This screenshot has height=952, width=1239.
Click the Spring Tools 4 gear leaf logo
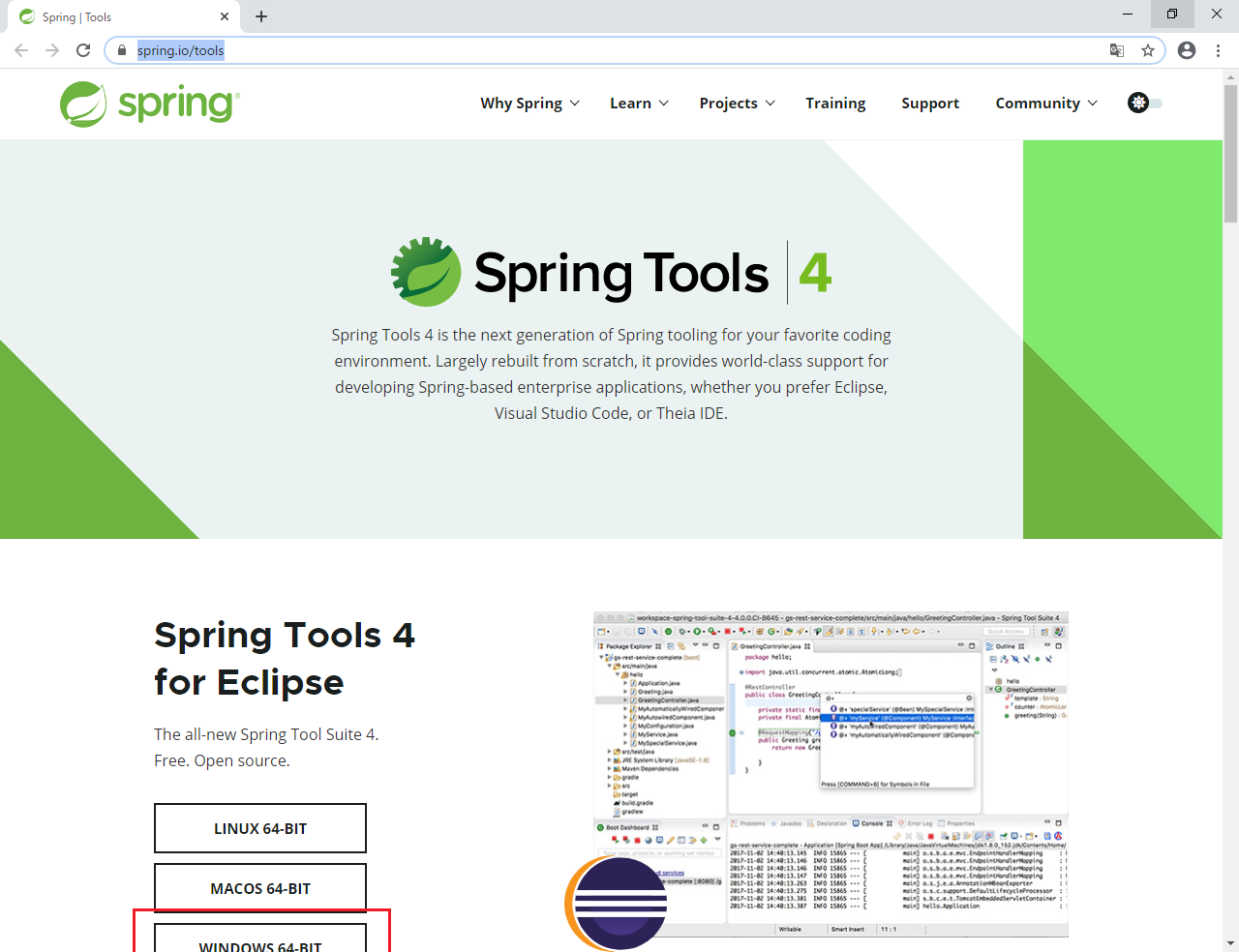[x=426, y=272]
